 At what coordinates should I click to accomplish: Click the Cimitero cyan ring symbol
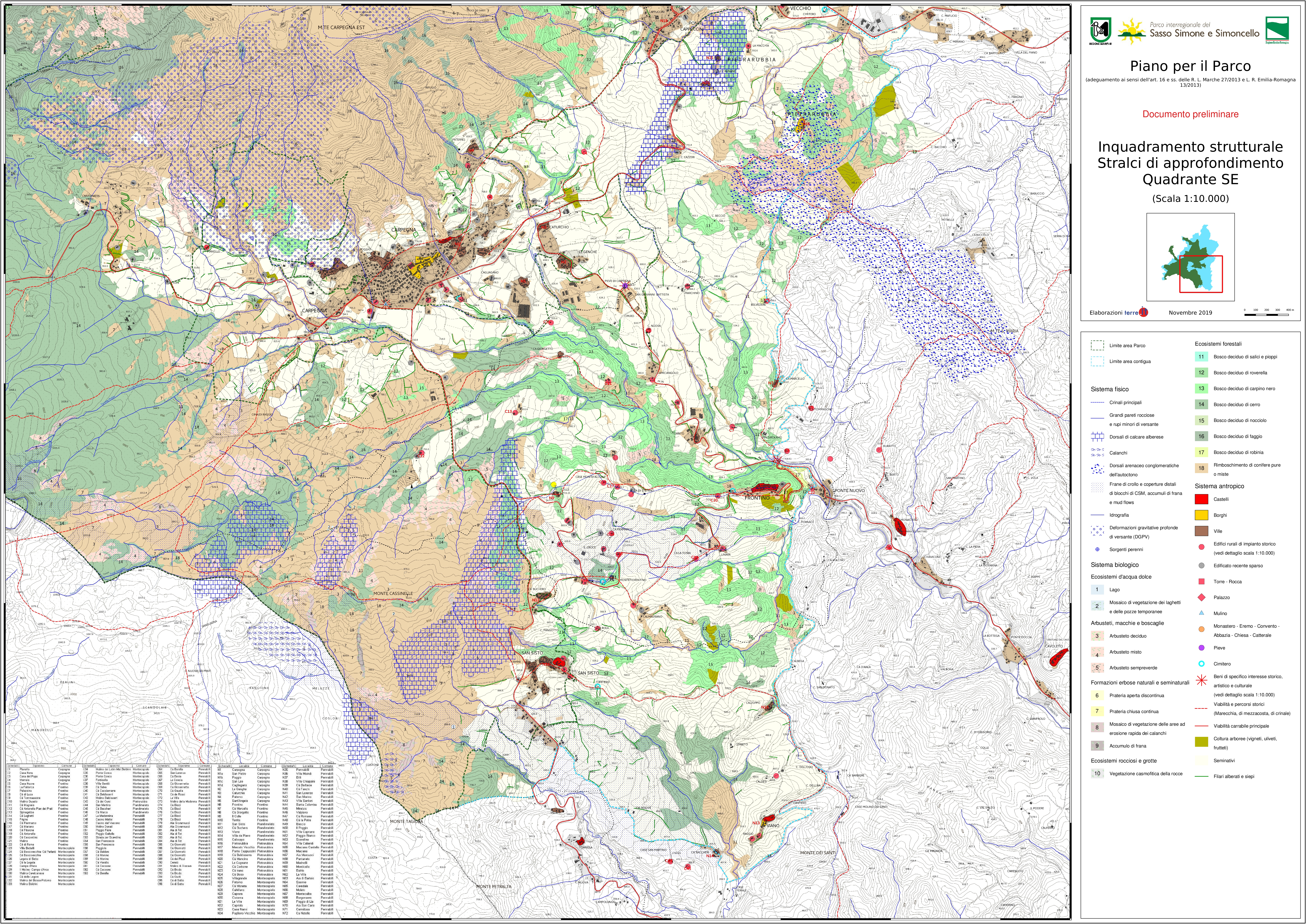click(x=1201, y=664)
